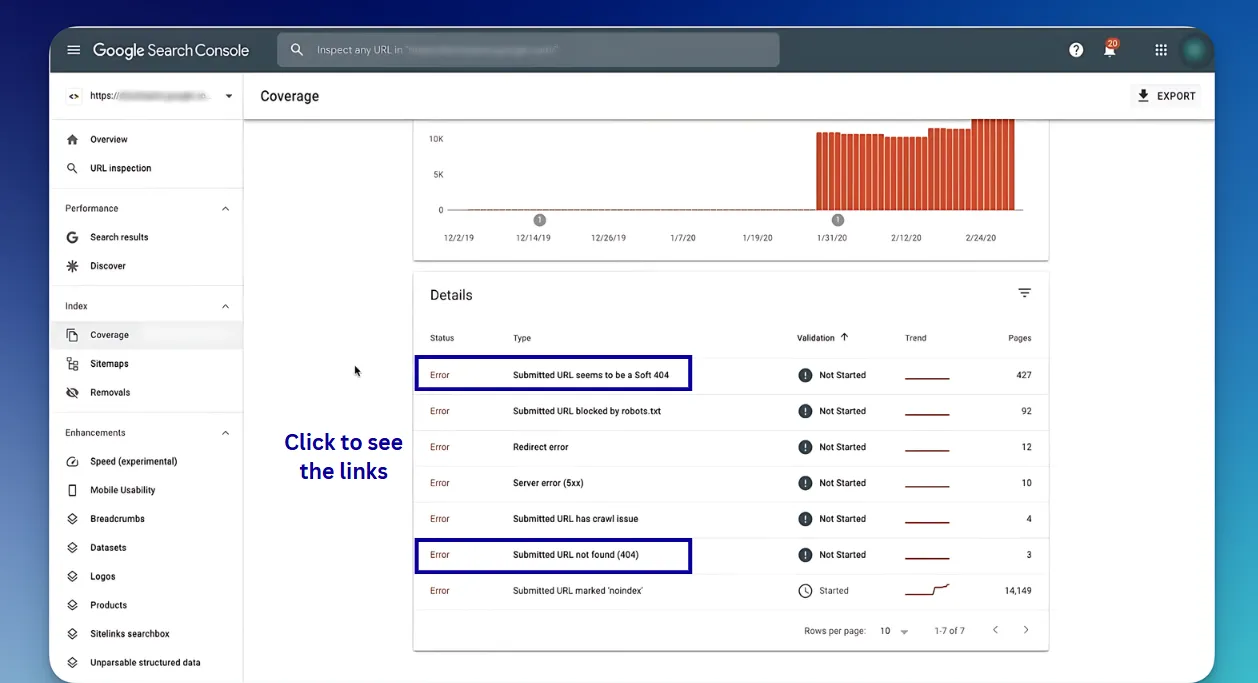1258x683 pixels.
Task: Click the Started validation status
Action: [x=823, y=591]
